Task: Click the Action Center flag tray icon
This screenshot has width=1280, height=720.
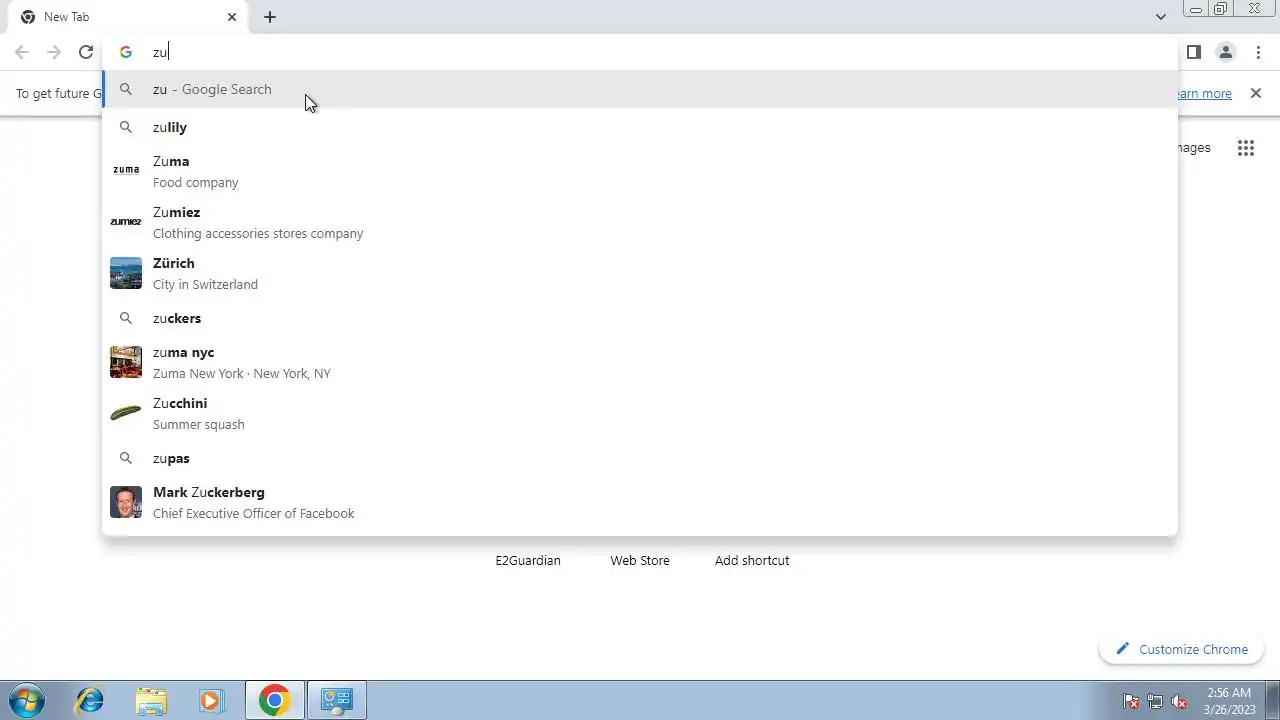Action: pos(1131,701)
